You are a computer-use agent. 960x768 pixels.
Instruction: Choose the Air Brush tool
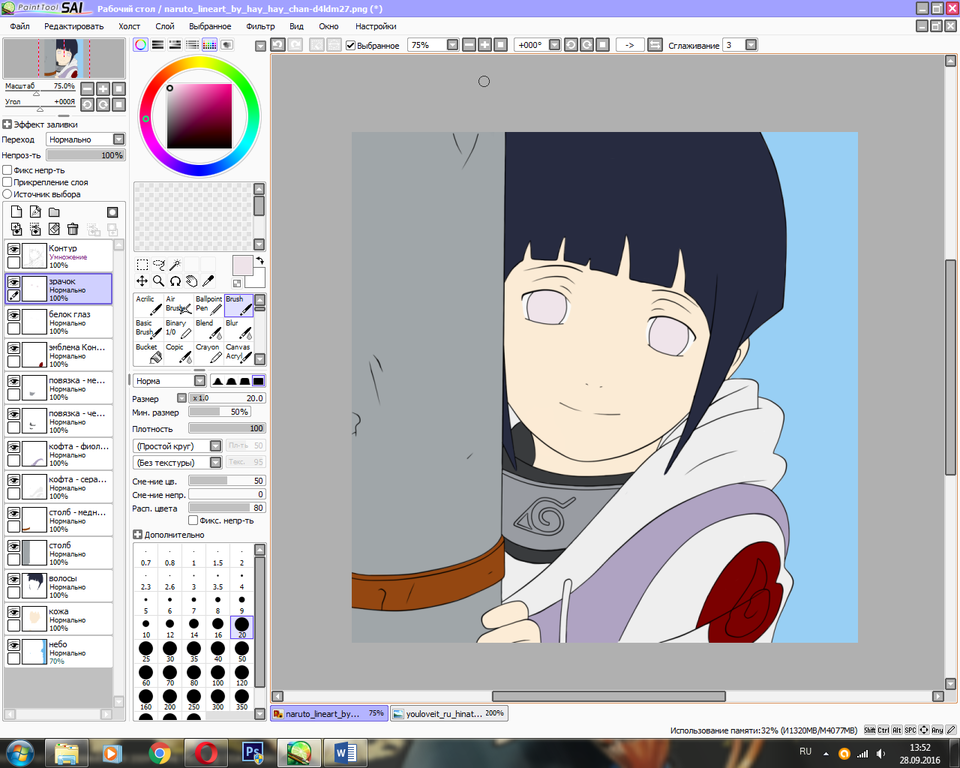pos(178,305)
